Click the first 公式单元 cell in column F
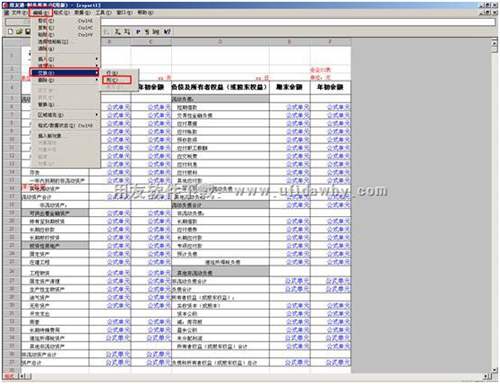Image resolution: width=500 pixels, height=384 pixels. pyautogui.click(x=338, y=107)
